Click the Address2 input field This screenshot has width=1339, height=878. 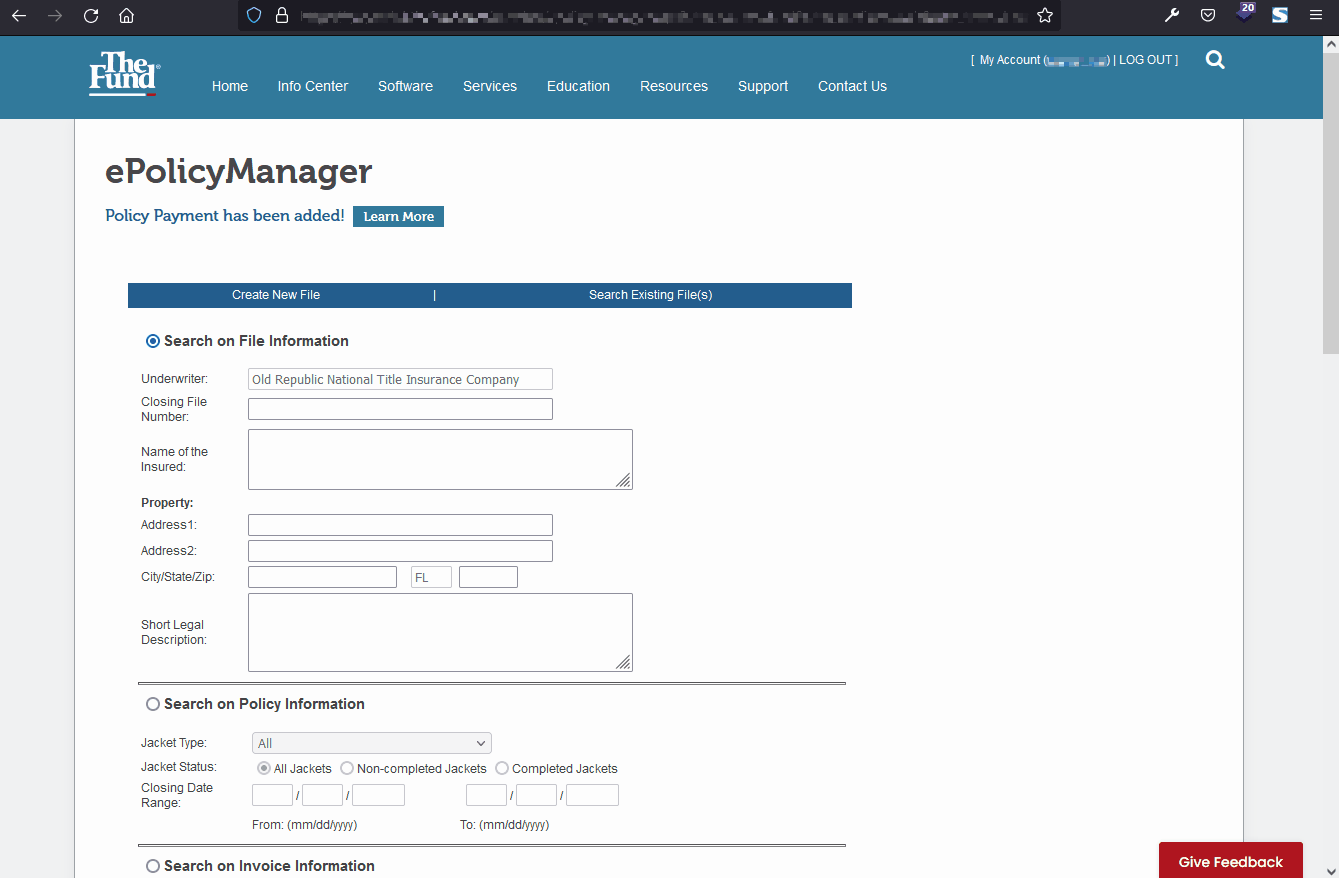(400, 551)
